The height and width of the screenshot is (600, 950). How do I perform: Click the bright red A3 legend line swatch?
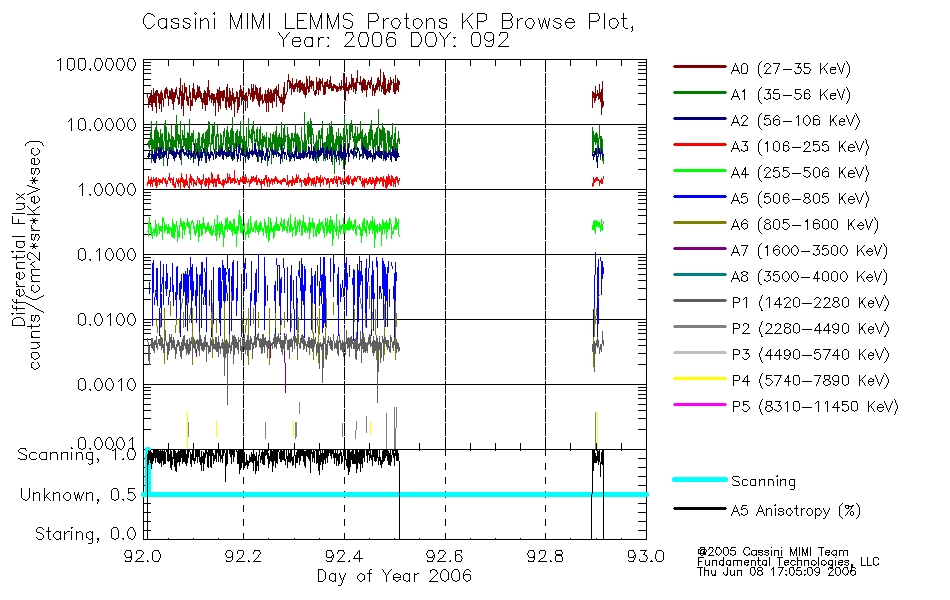pos(700,145)
